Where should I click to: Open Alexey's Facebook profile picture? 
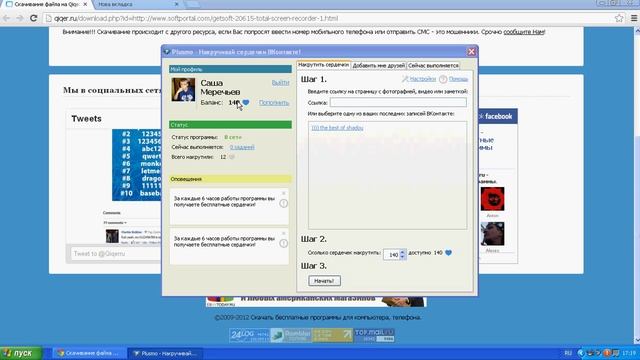(492, 234)
